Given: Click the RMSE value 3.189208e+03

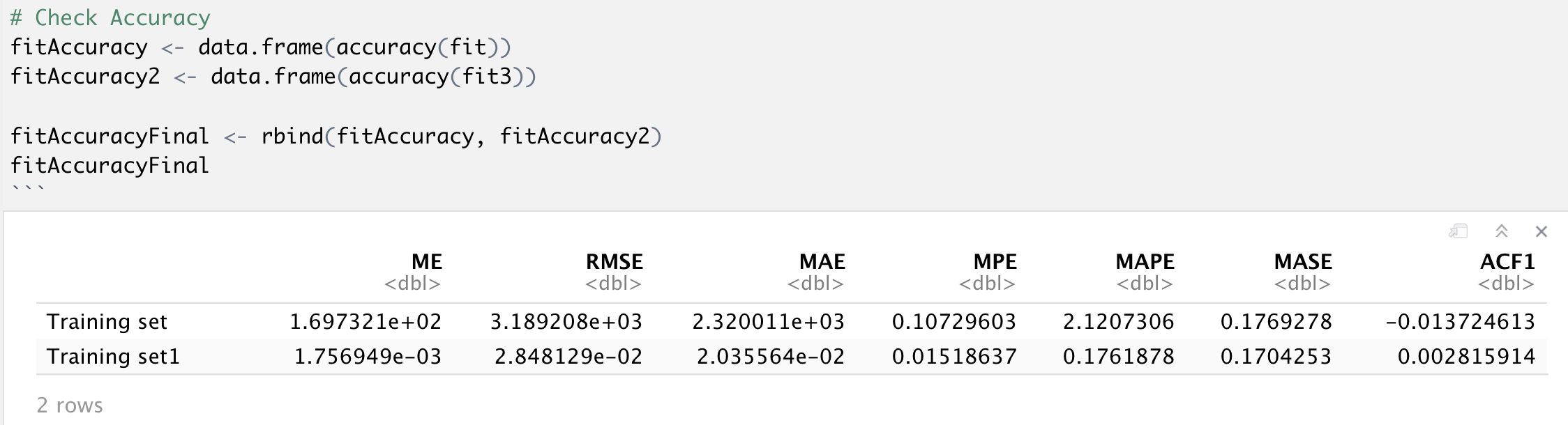Looking at the screenshot, I should point(566,322).
